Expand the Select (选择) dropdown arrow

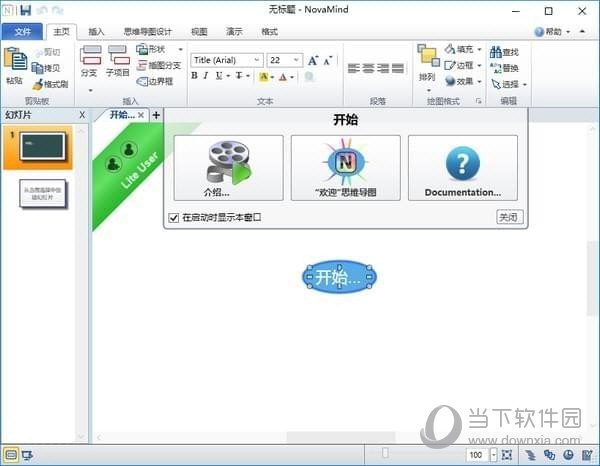point(525,85)
